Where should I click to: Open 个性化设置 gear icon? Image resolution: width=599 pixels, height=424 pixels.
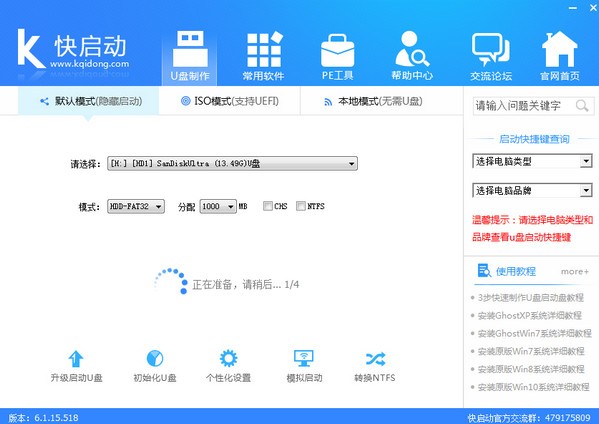click(228, 359)
